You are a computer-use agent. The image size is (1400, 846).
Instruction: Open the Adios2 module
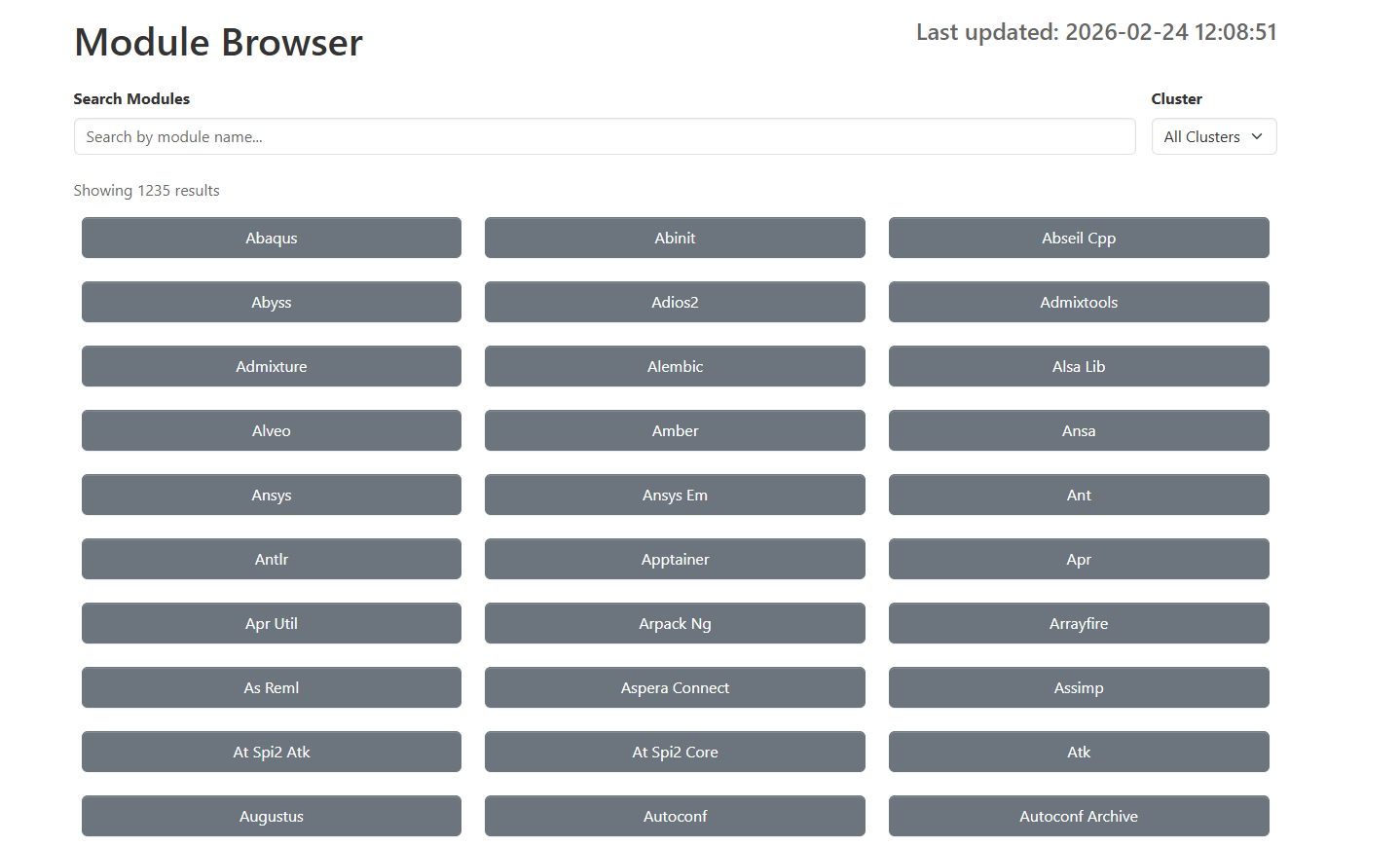[x=675, y=302]
